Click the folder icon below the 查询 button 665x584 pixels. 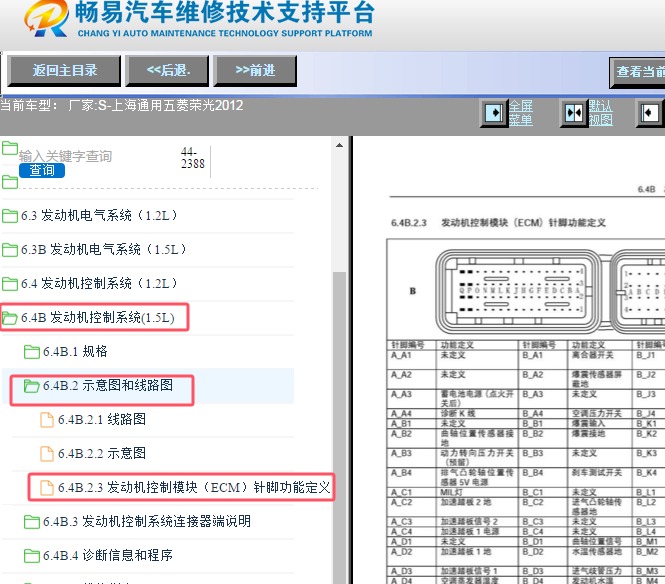[x=10, y=182]
